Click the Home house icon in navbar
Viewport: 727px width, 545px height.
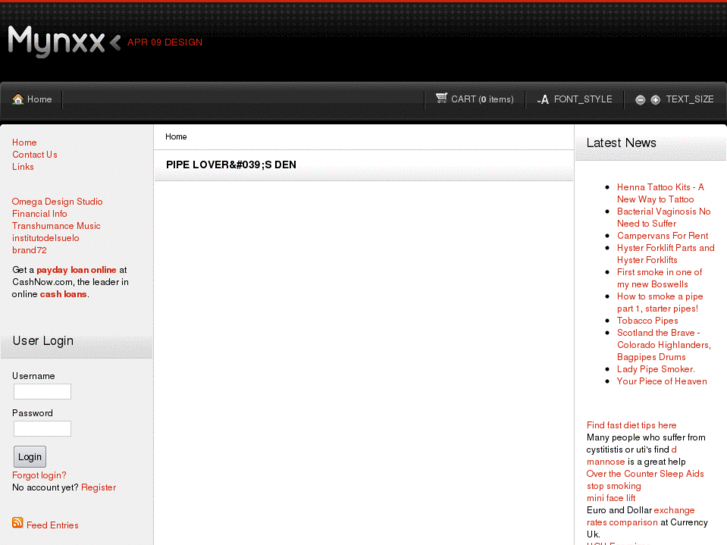coord(18,99)
